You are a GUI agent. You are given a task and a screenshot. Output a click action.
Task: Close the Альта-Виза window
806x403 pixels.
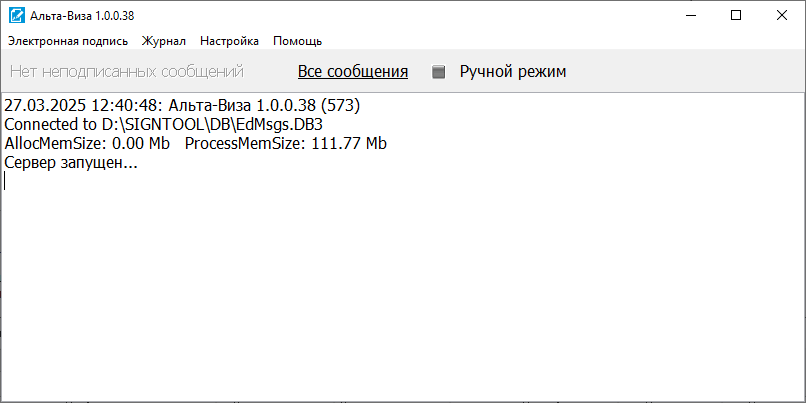pyautogui.click(x=782, y=15)
